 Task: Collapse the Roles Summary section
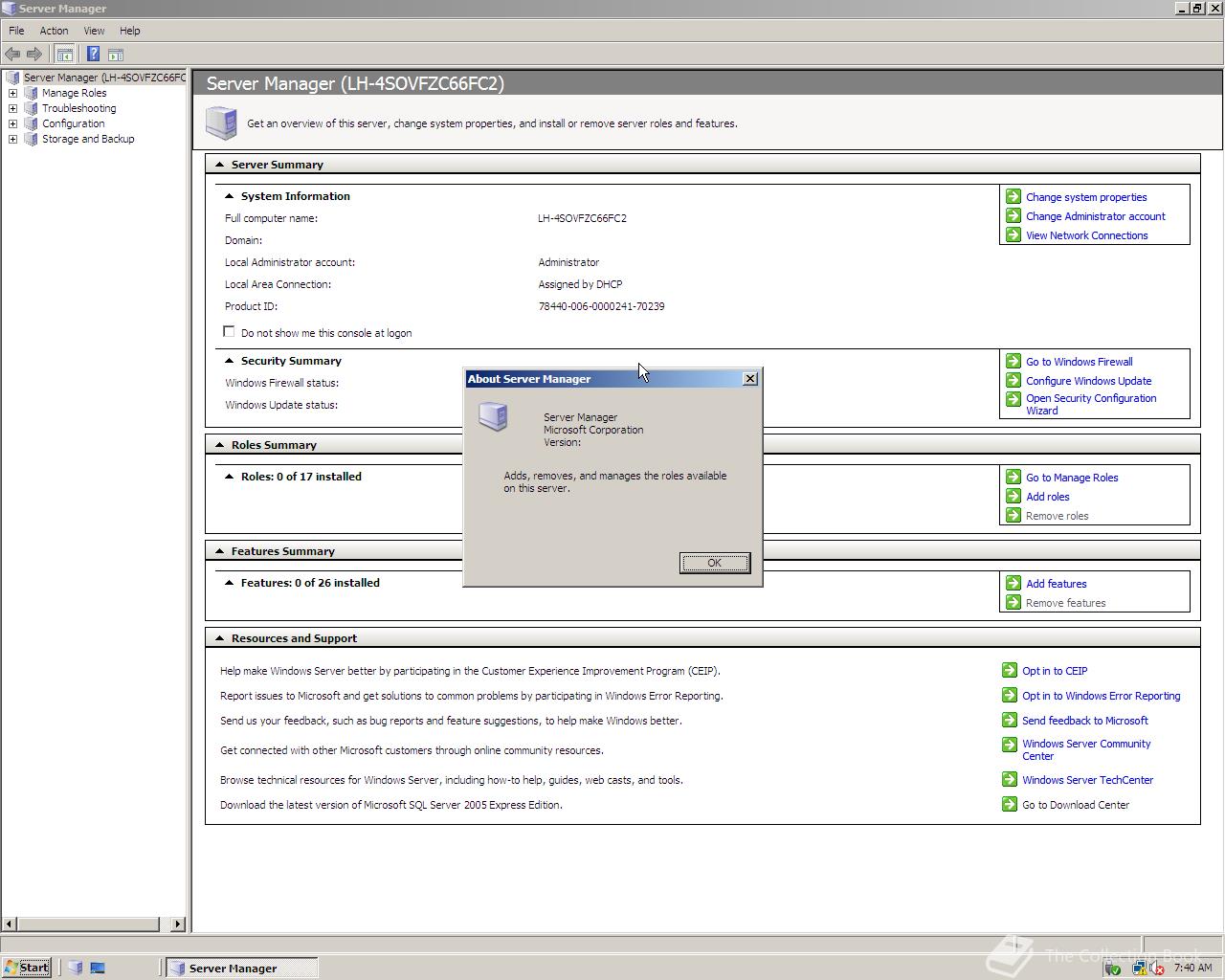219,445
